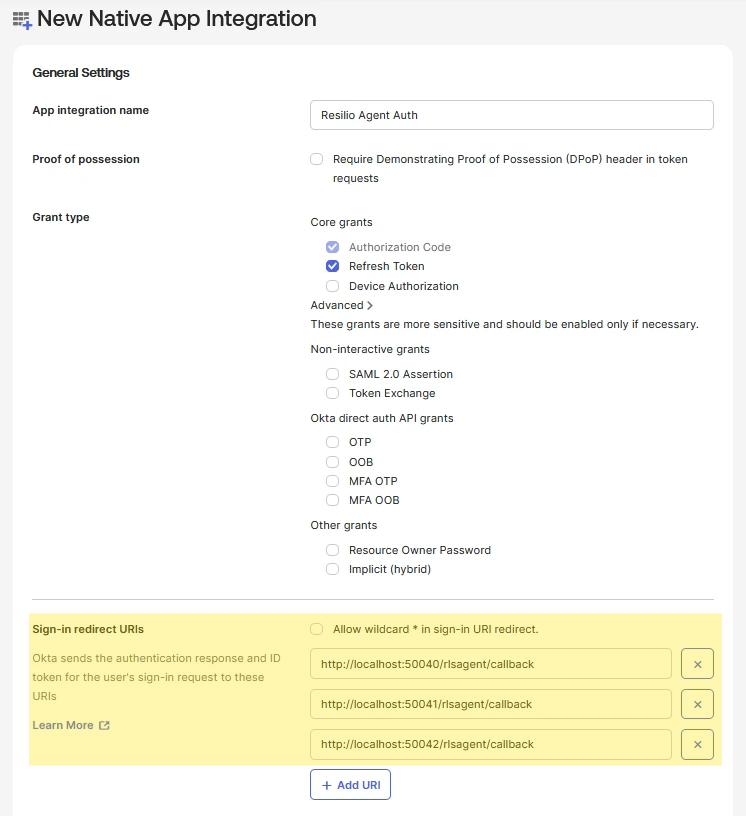Remove the localhost:50041 redirect URI
The image size is (746, 816).
click(697, 704)
